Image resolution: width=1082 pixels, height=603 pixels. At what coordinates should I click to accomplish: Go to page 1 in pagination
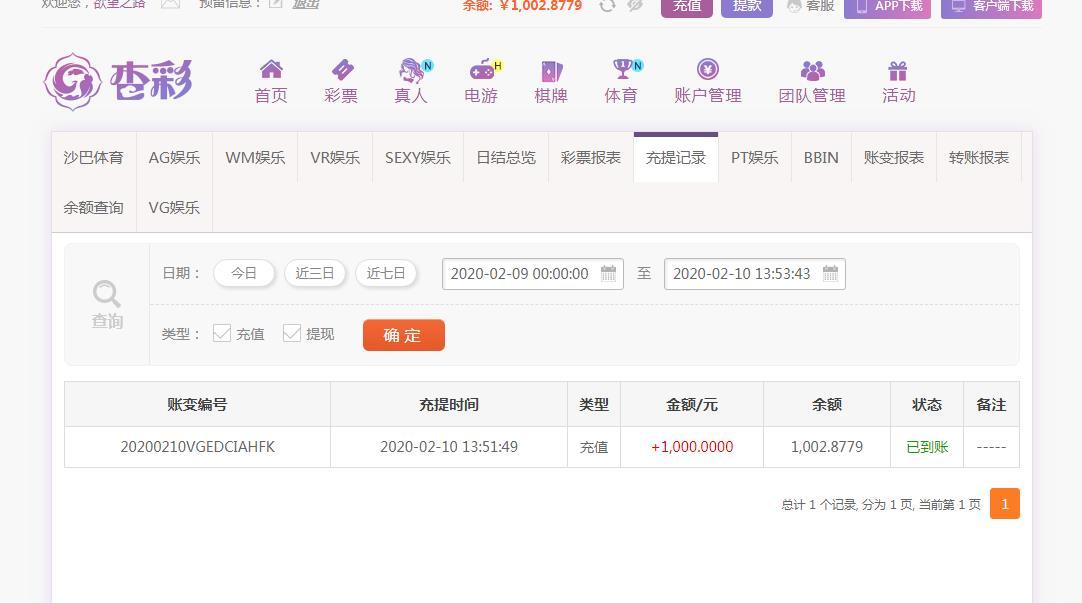[1005, 504]
